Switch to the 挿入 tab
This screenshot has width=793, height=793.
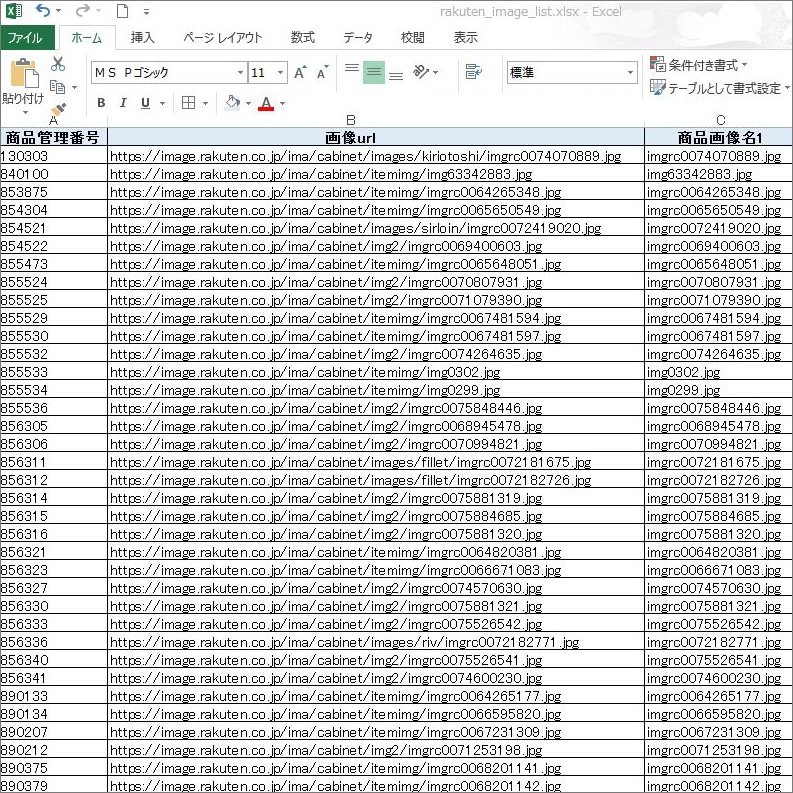point(142,37)
